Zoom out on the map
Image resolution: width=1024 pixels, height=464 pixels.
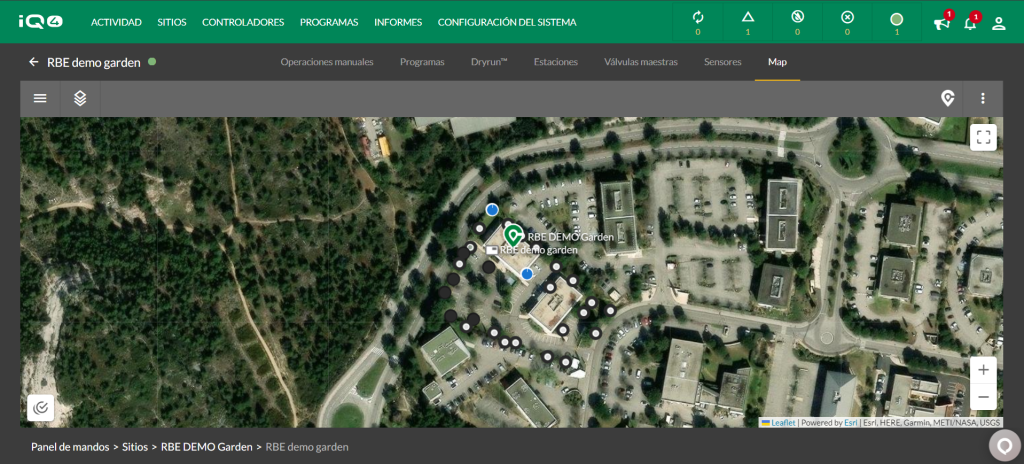[x=984, y=397]
